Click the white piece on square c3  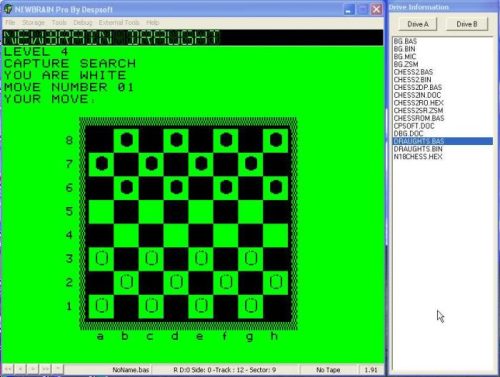(x=151, y=258)
